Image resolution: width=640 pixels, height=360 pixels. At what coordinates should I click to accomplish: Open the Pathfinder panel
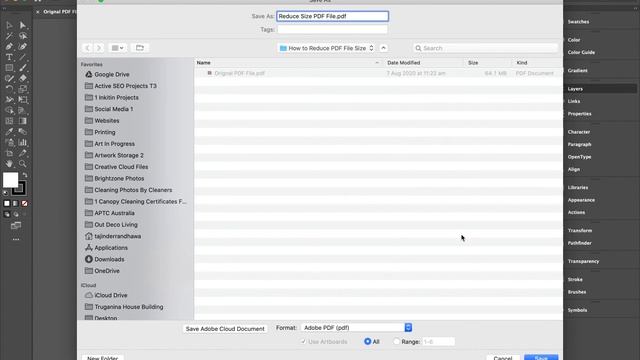pyautogui.click(x=579, y=243)
